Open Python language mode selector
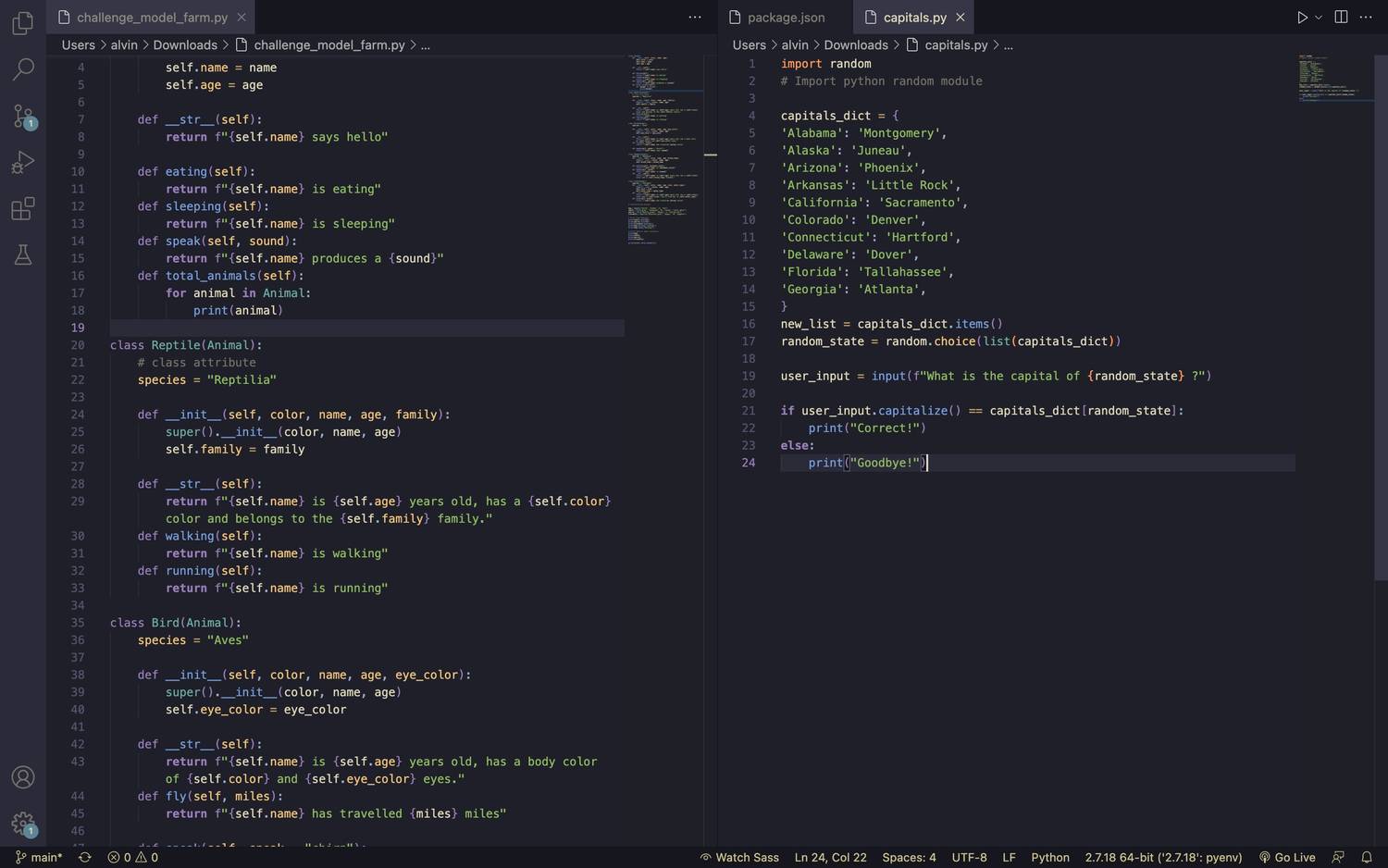This screenshot has height=868, width=1388. pyautogui.click(x=1049, y=857)
